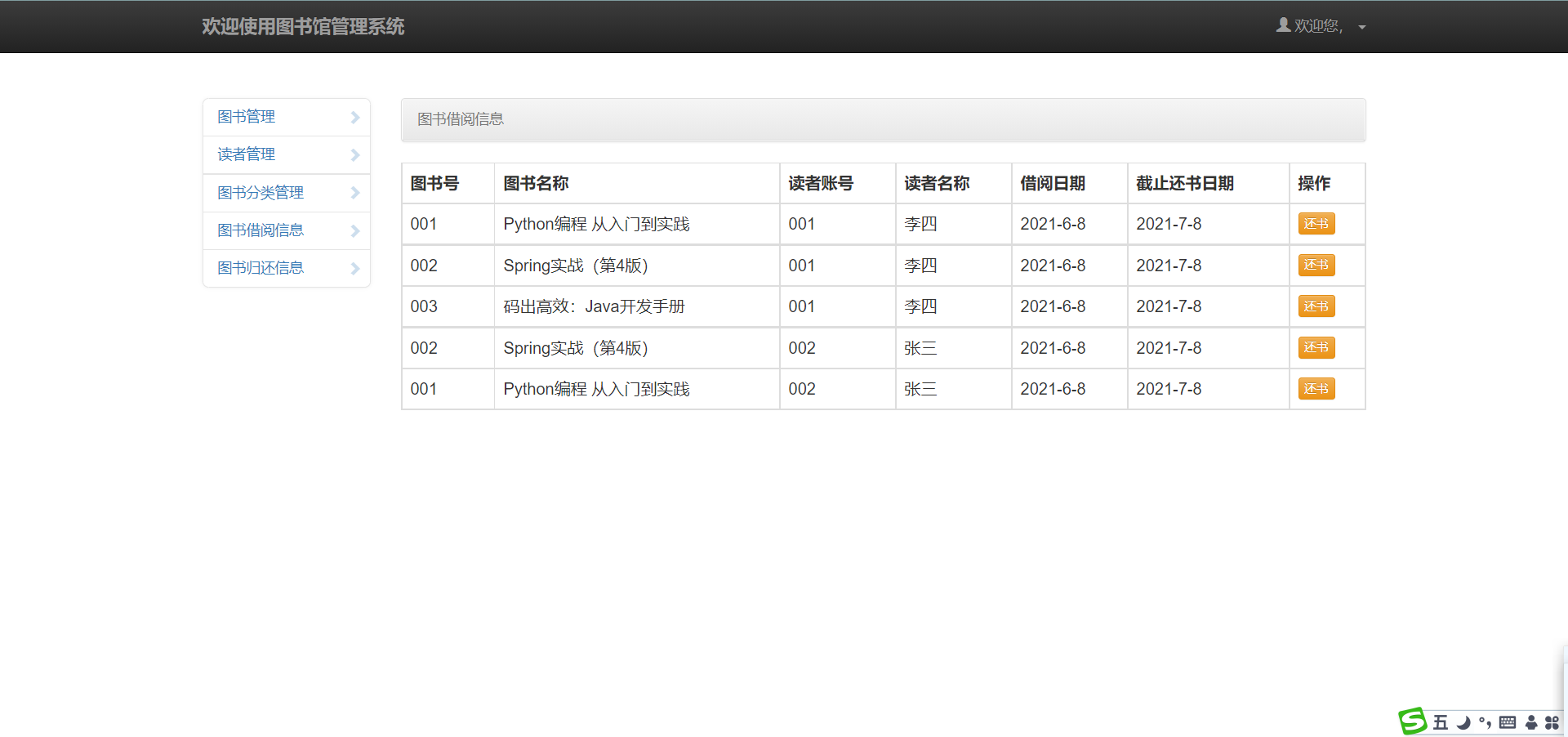Screen dimensions: 1568x737
Task: Toggle the Wubi 五 input mode icon
Action: (x=1441, y=722)
